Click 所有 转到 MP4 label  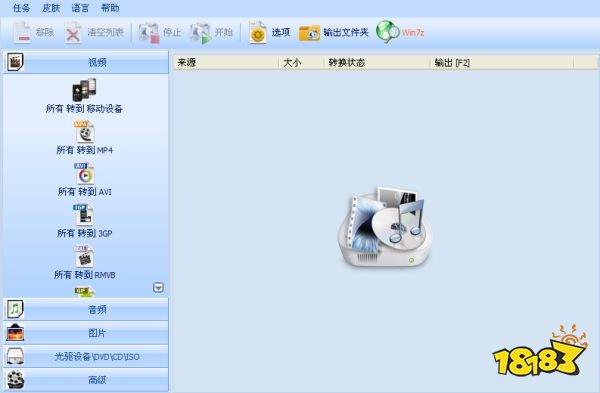pyautogui.click(x=84, y=150)
